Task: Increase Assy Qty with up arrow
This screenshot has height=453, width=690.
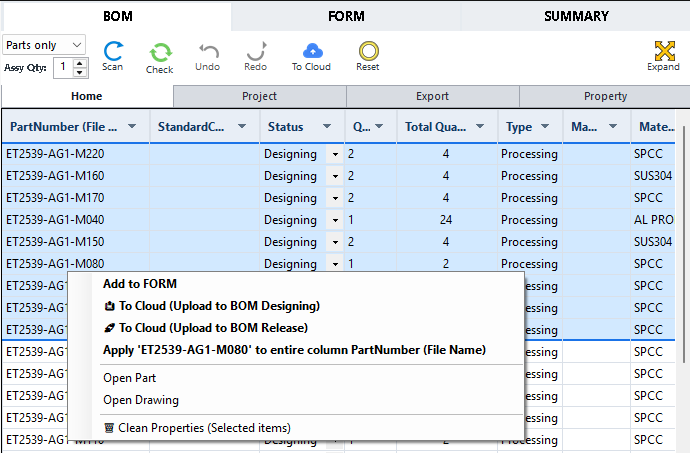Action: tap(80, 63)
